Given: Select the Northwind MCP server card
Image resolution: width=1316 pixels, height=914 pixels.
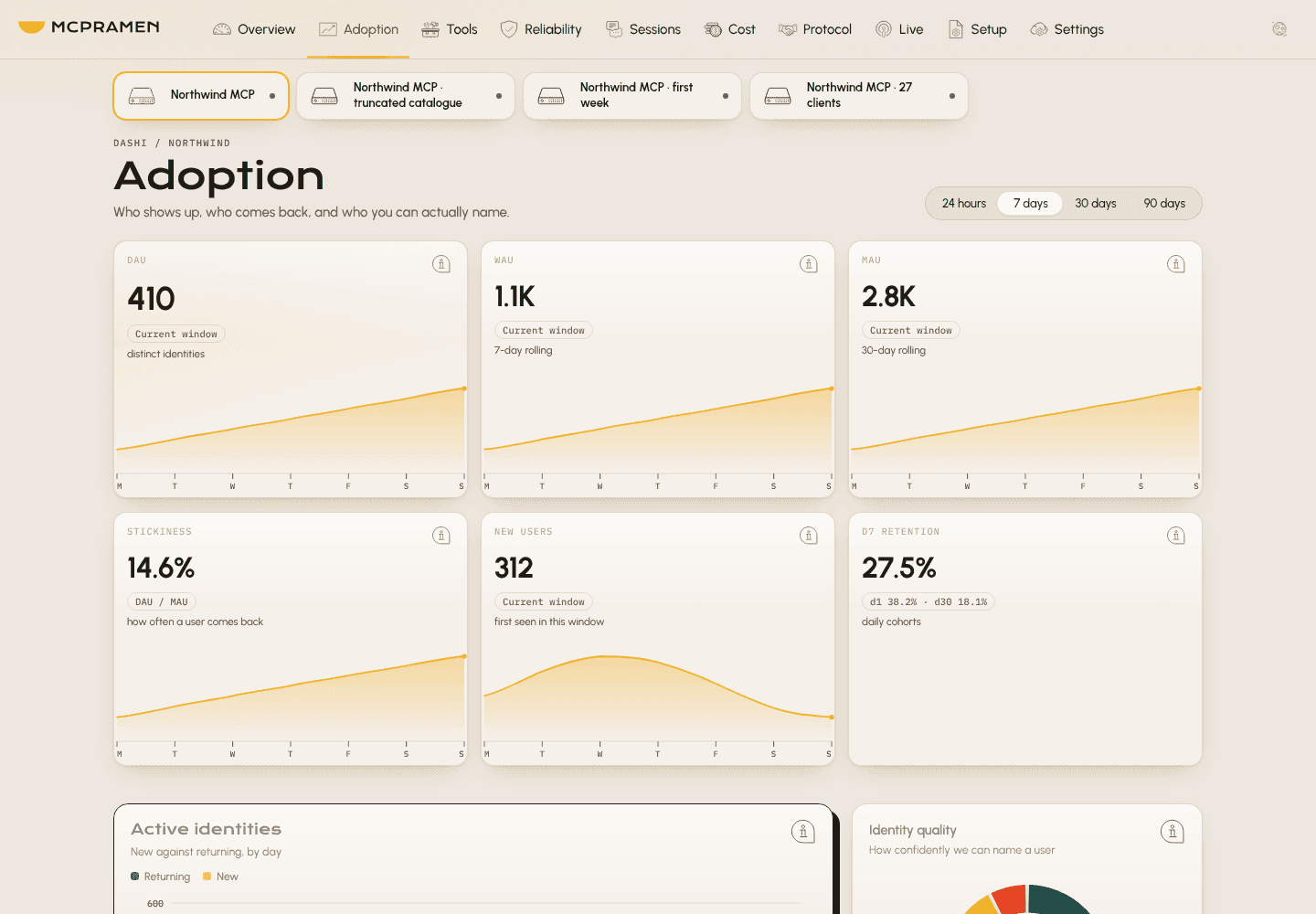Looking at the screenshot, I should pyautogui.click(x=201, y=96).
